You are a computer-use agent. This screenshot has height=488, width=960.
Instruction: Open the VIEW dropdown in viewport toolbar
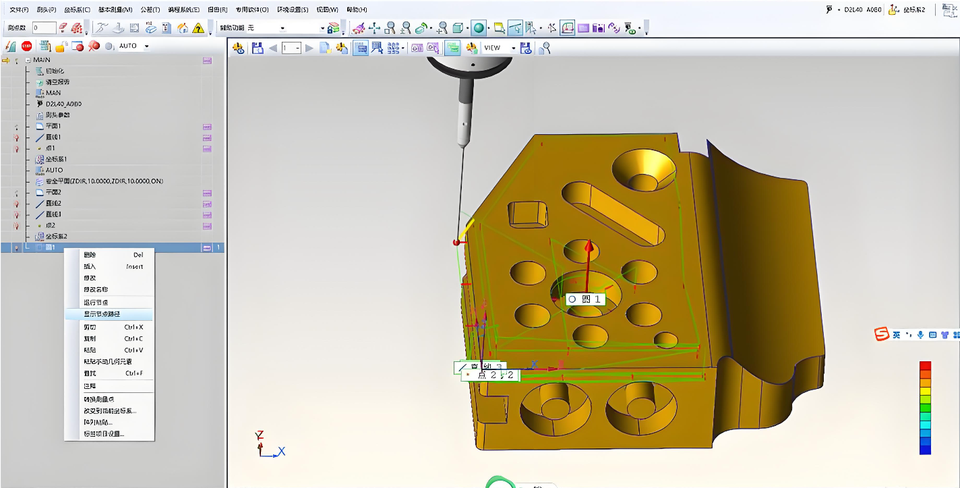(514, 48)
